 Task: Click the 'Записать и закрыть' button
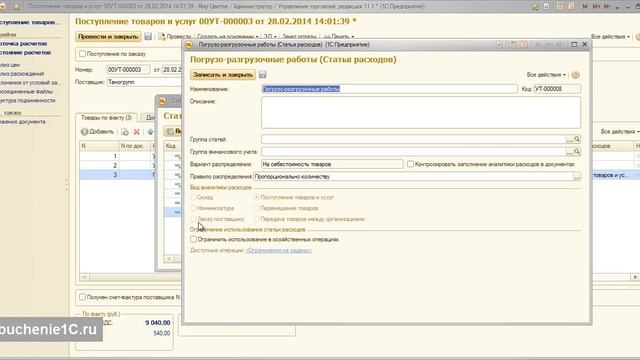pos(223,75)
